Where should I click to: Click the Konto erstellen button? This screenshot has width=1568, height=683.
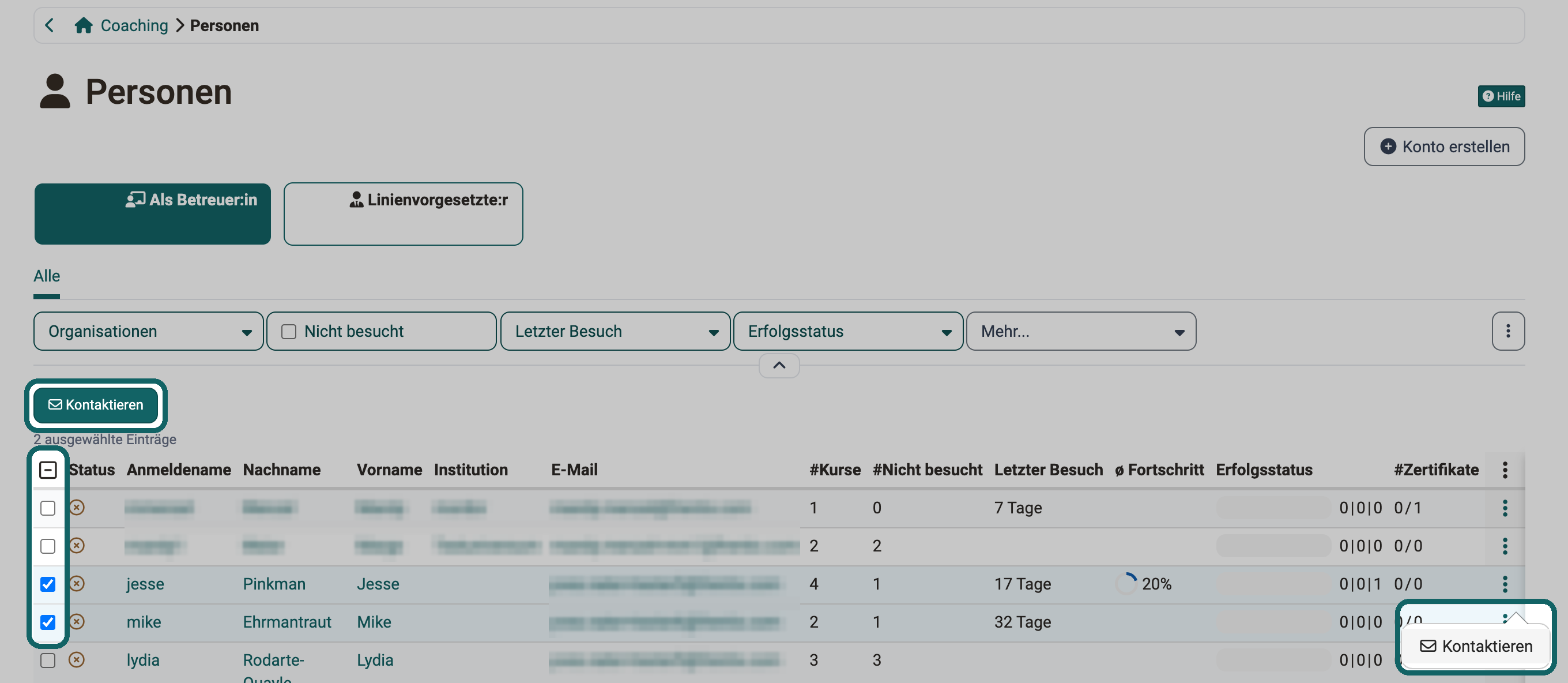(1443, 147)
